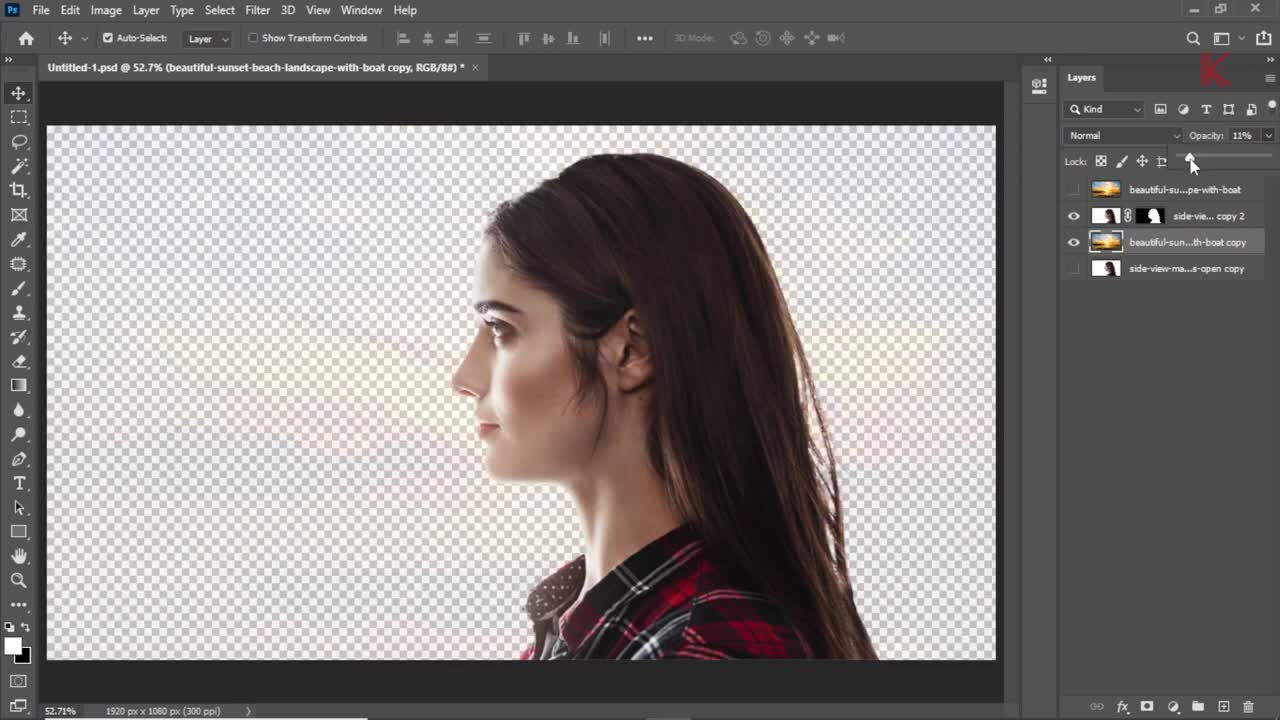This screenshot has height=720, width=1280.
Task: Open the Window menu
Action: point(361,10)
